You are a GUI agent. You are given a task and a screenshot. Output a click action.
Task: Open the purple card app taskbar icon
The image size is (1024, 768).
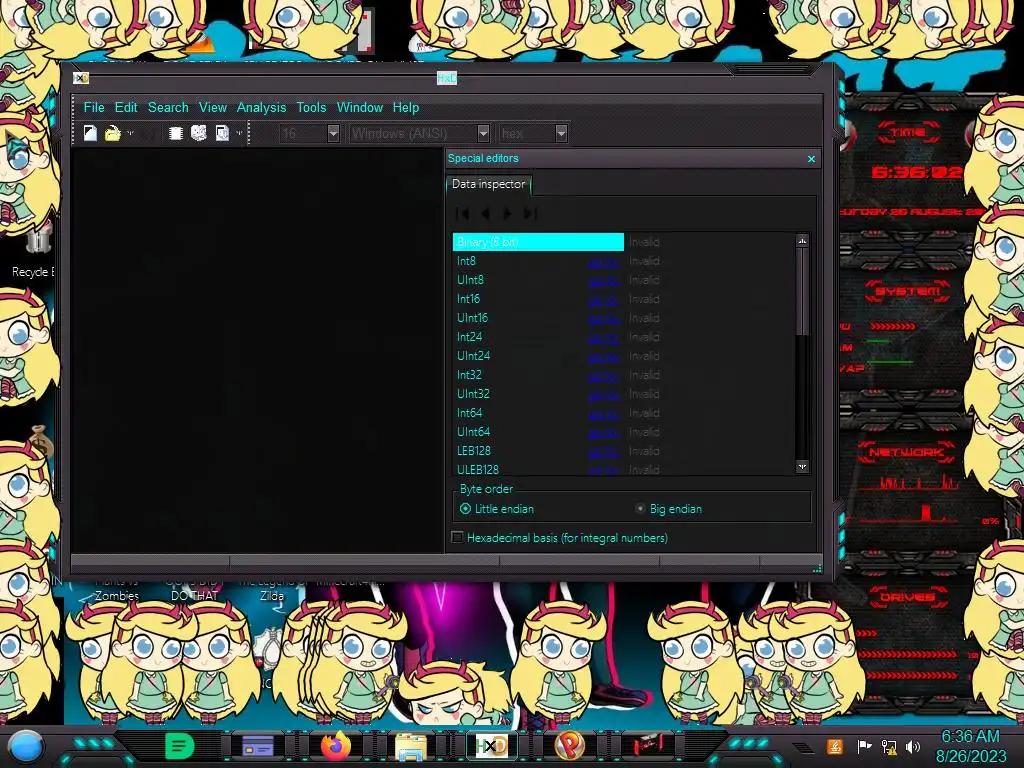pyautogui.click(x=258, y=746)
